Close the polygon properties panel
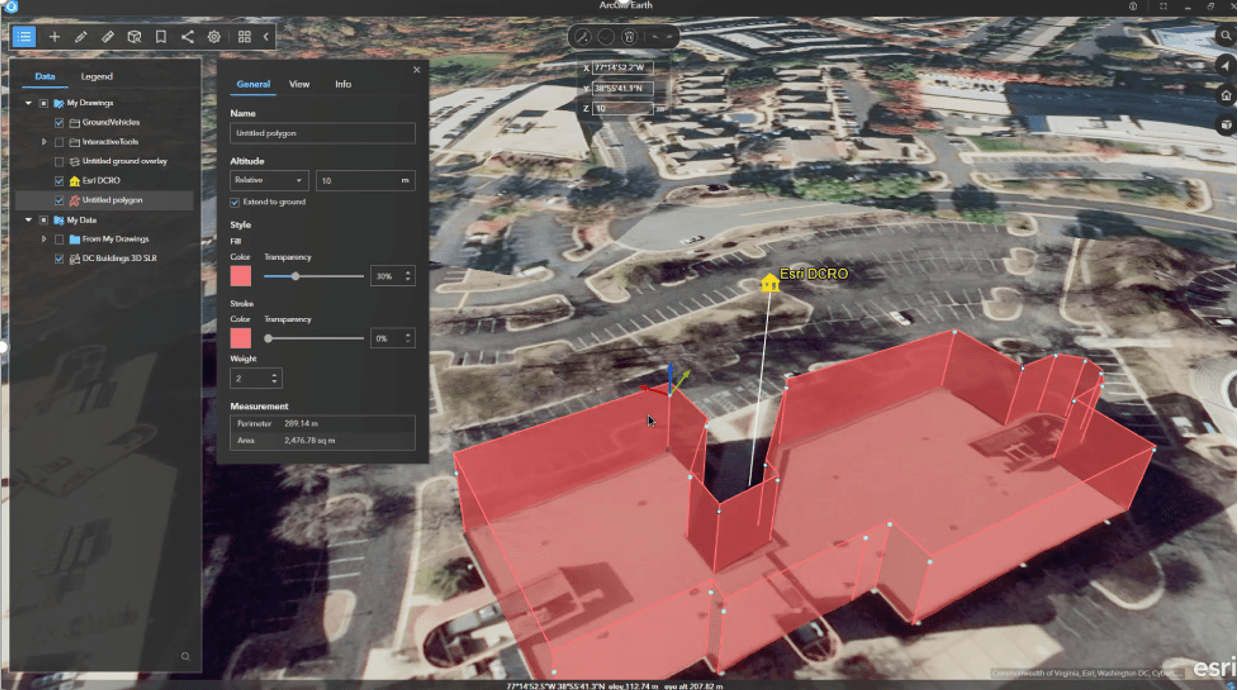Screen dimensions: 1238x690 click(x=417, y=70)
